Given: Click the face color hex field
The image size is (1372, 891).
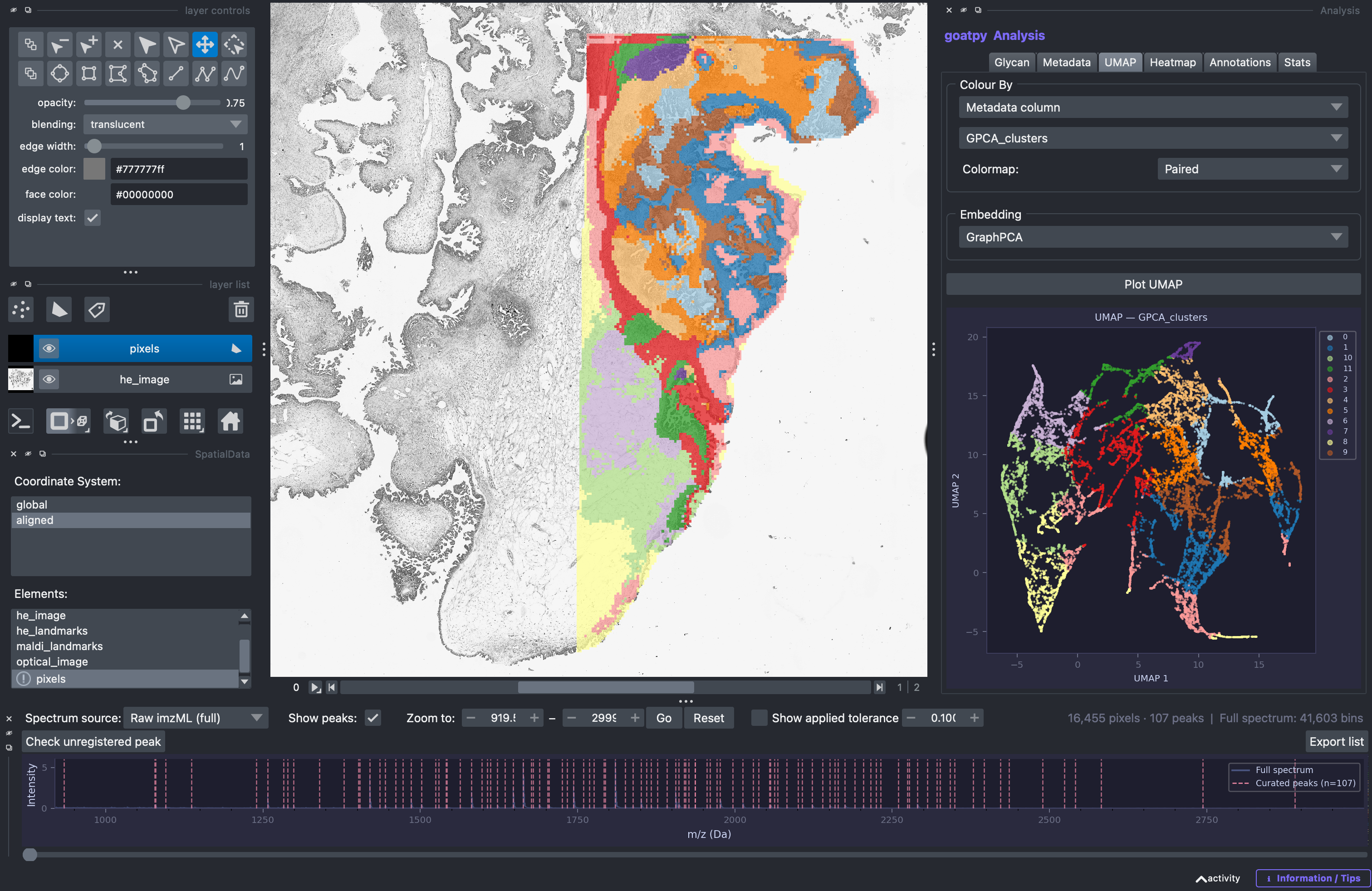Looking at the screenshot, I should coord(179,194).
